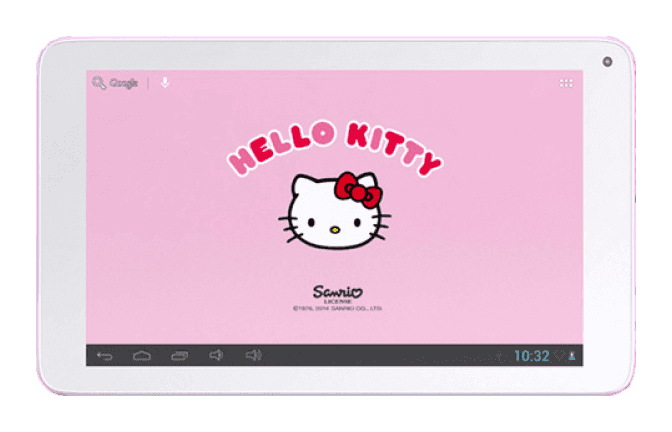672x432 pixels.
Task: Tap the Hello Kitty face wallpaper image
Action: click(x=334, y=210)
